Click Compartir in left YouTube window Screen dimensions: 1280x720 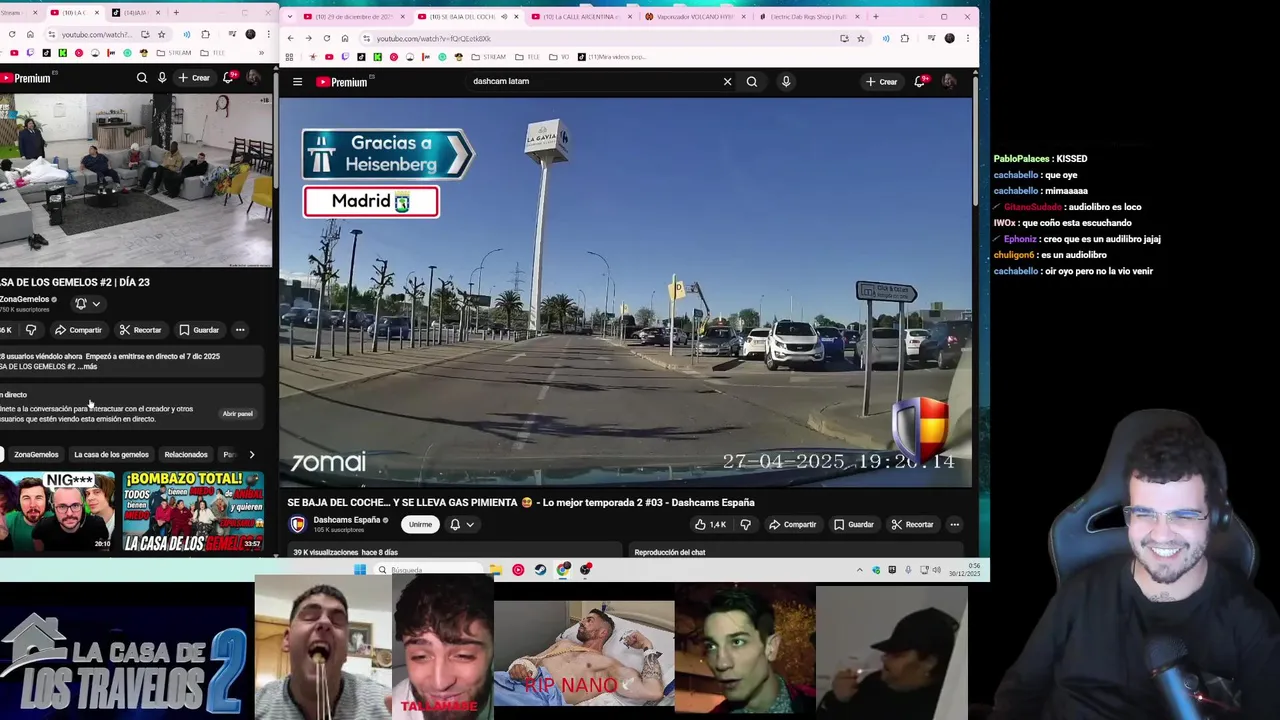(x=78, y=330)
